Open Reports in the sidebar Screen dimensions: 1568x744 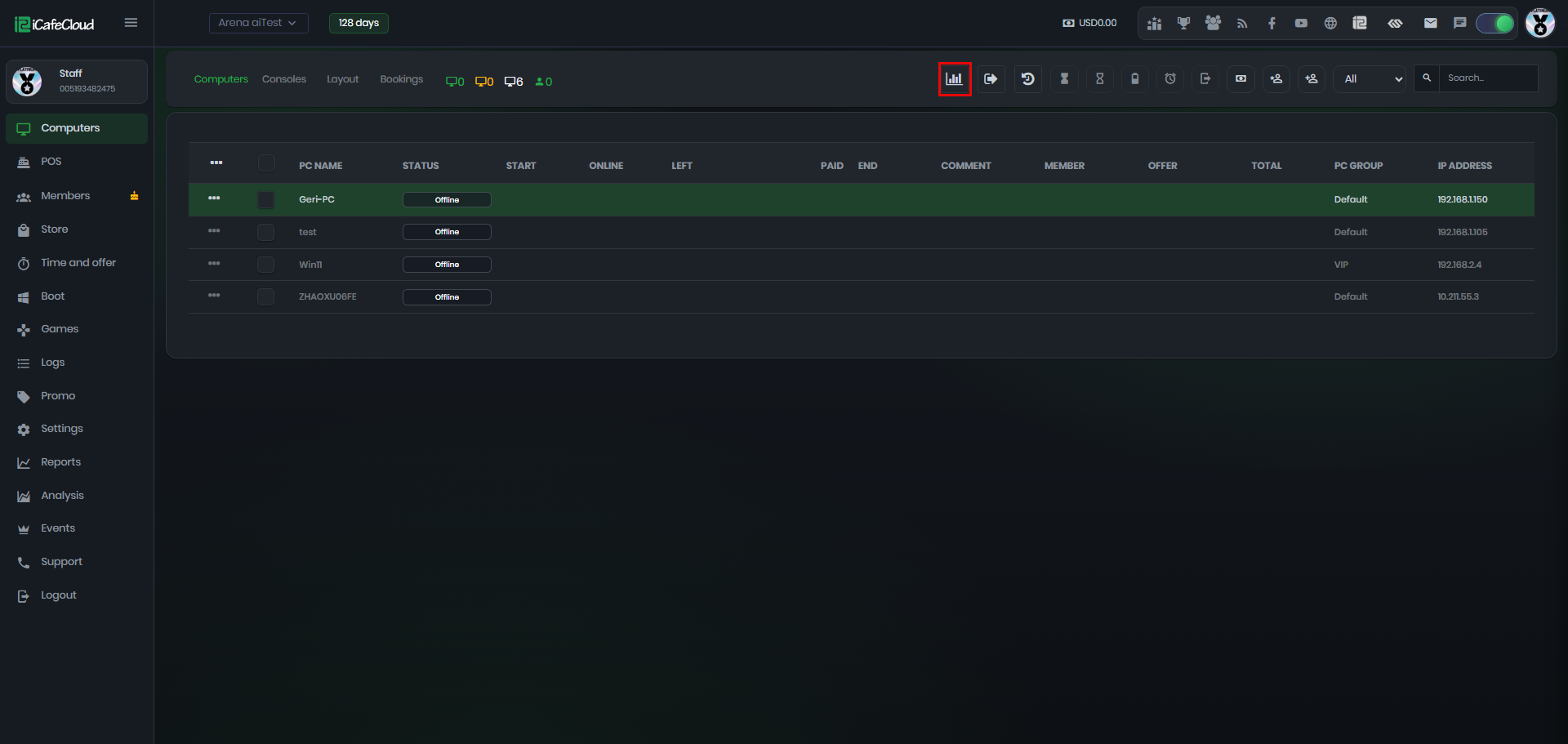point(77,462)
